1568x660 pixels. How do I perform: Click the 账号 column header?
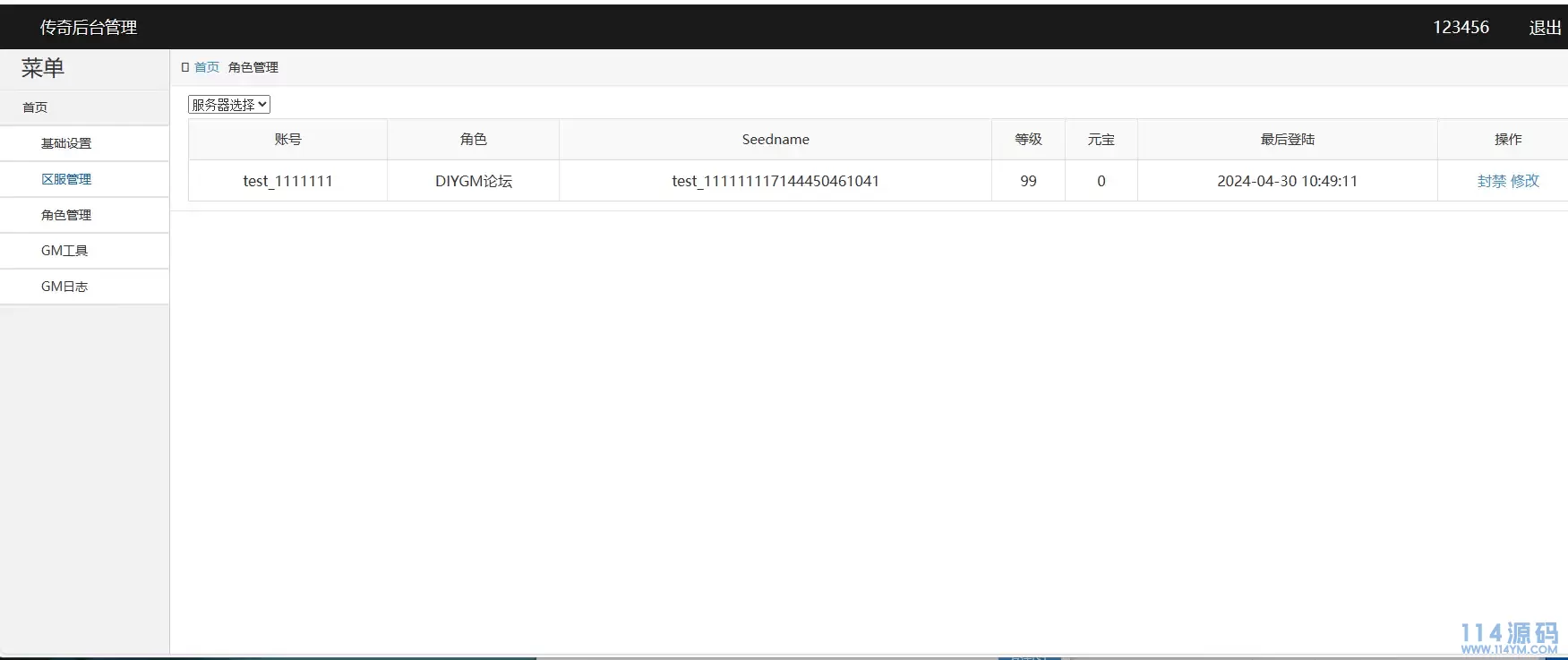[287, 140]
